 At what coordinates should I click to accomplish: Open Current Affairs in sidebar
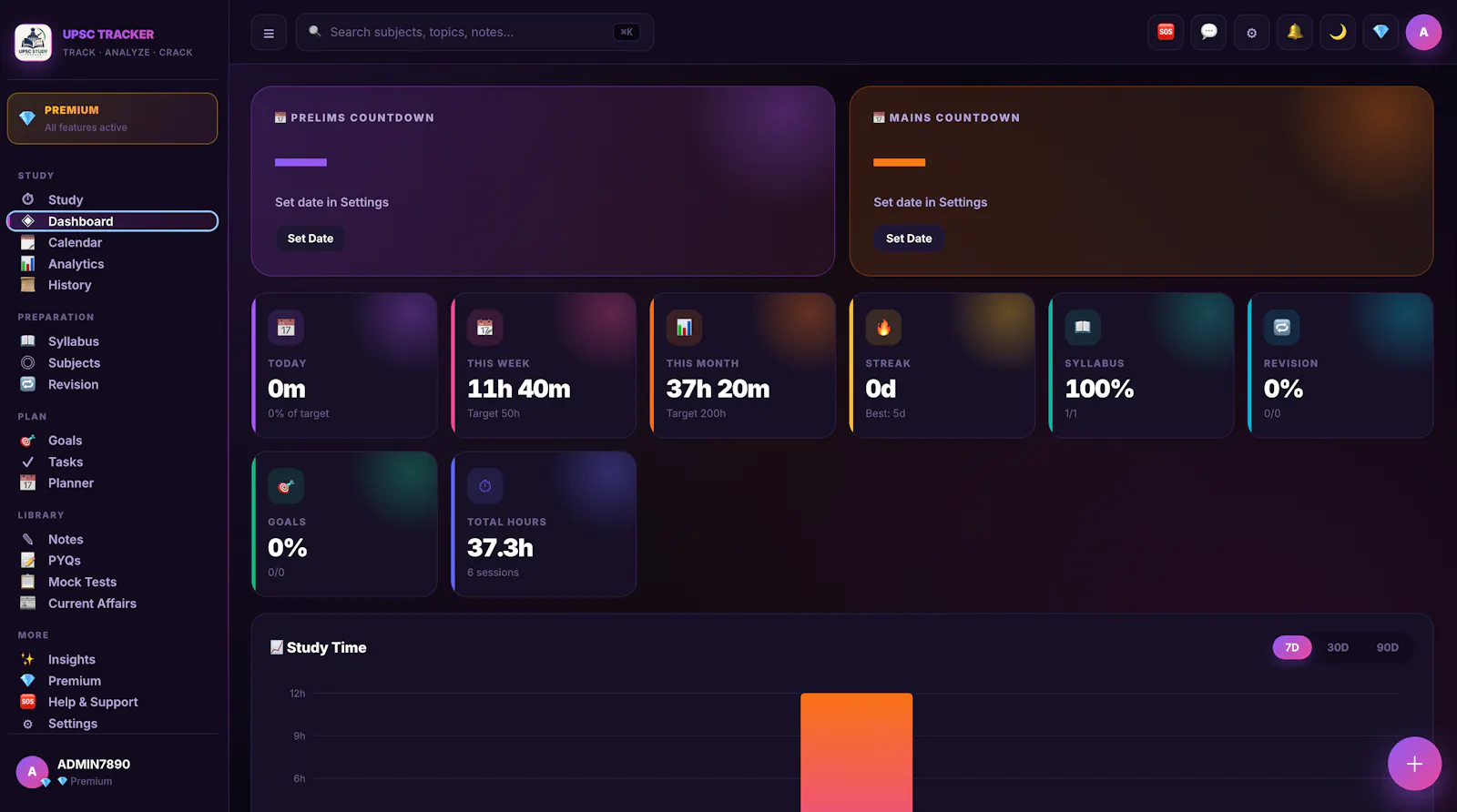click(x=113, y=604)
